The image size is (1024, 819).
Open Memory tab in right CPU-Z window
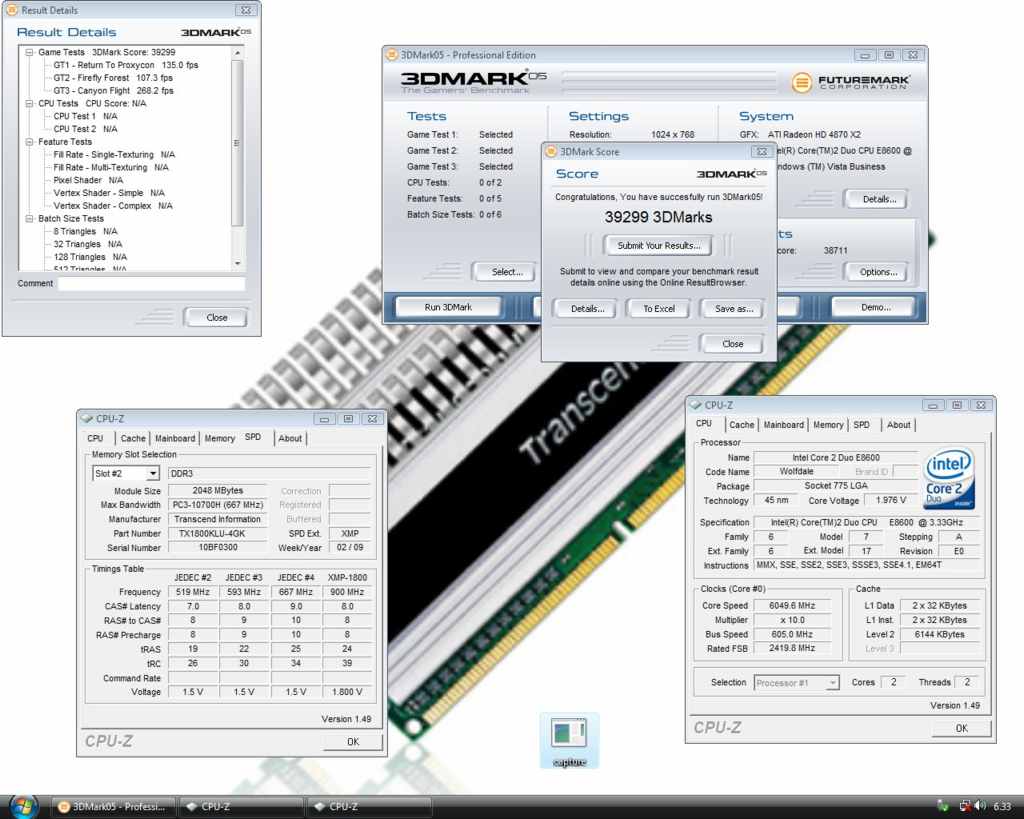pos(828,425)
